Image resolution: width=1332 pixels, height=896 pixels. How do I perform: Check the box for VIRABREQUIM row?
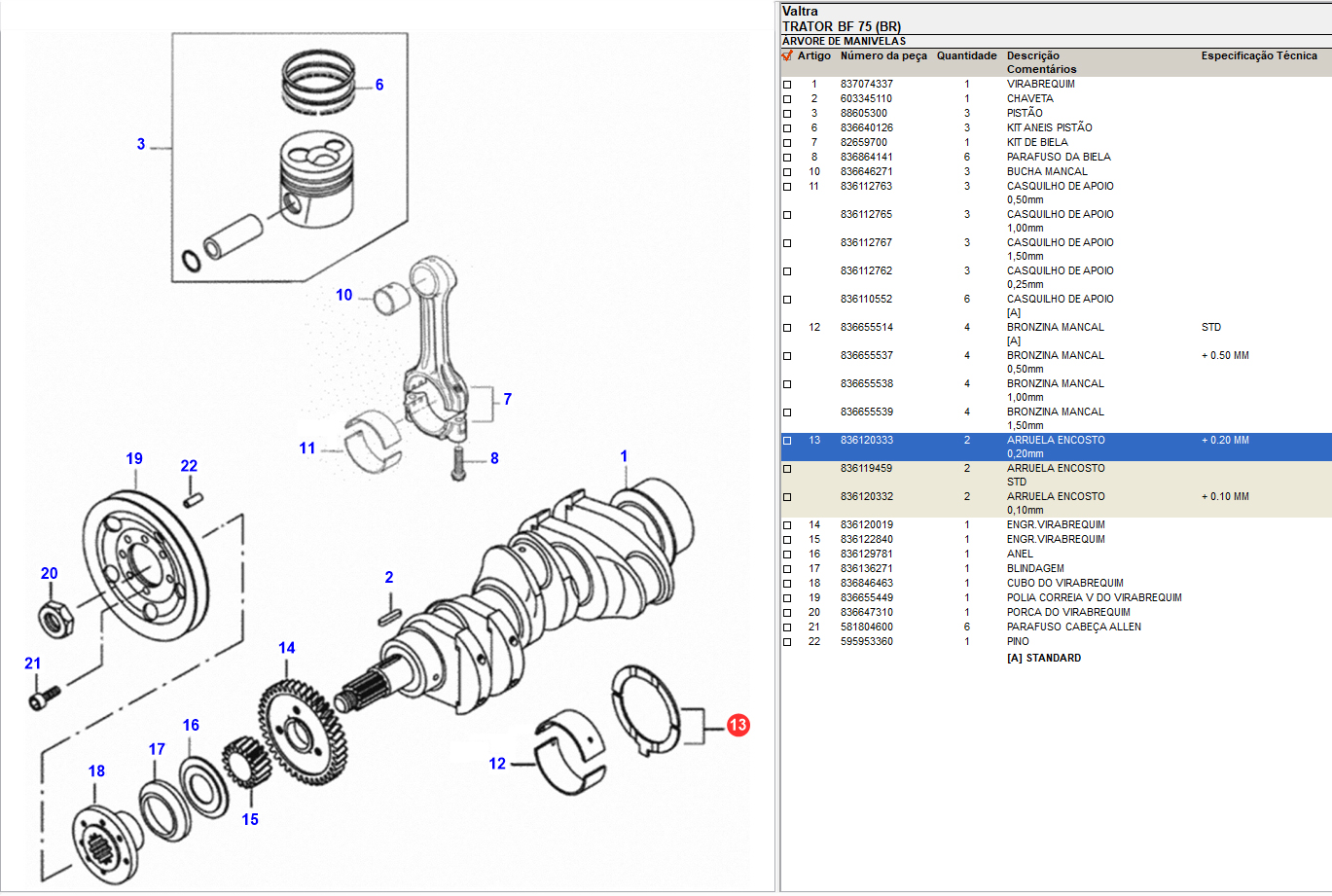(787, 85)
